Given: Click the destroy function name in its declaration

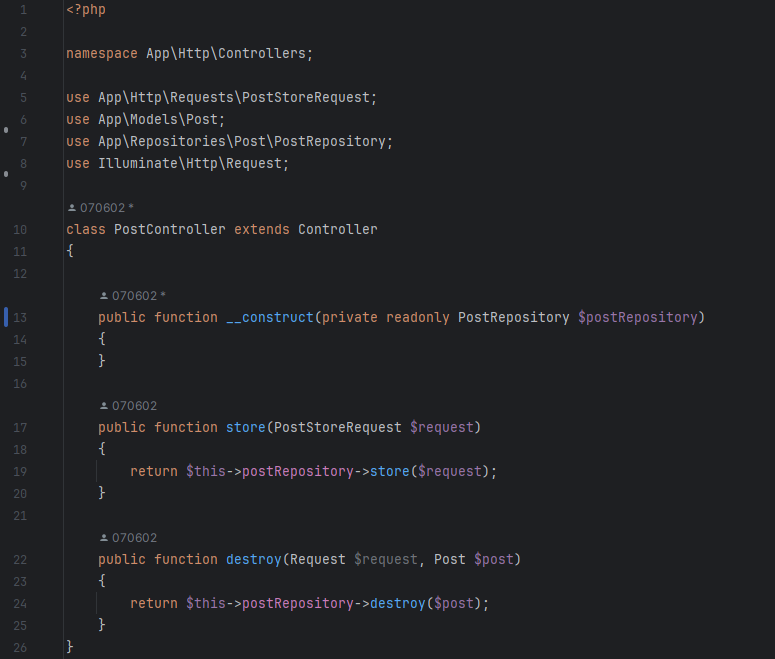Looking at the screenshot, I should coord(253,560).
